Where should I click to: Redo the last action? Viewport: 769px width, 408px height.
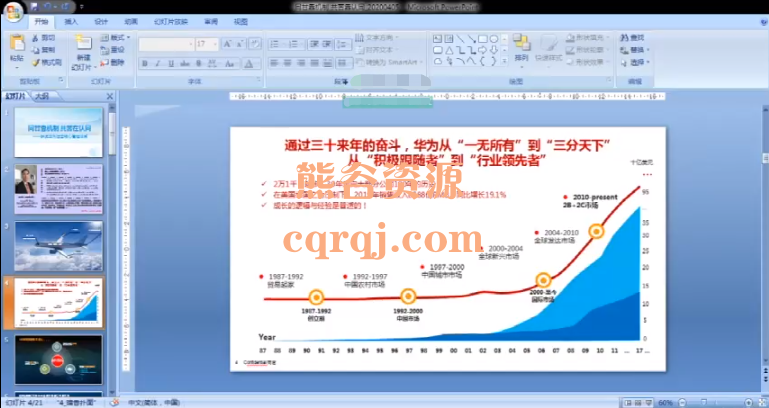pyautogui.click(x=64, y=7)
